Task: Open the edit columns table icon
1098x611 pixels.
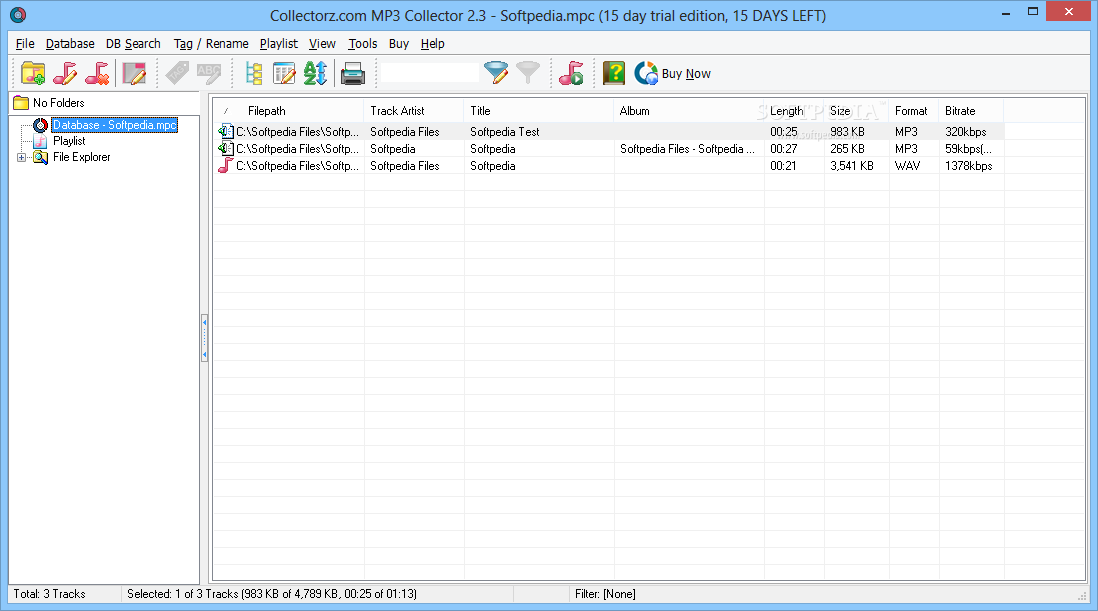Action: (x=284, y=73)
